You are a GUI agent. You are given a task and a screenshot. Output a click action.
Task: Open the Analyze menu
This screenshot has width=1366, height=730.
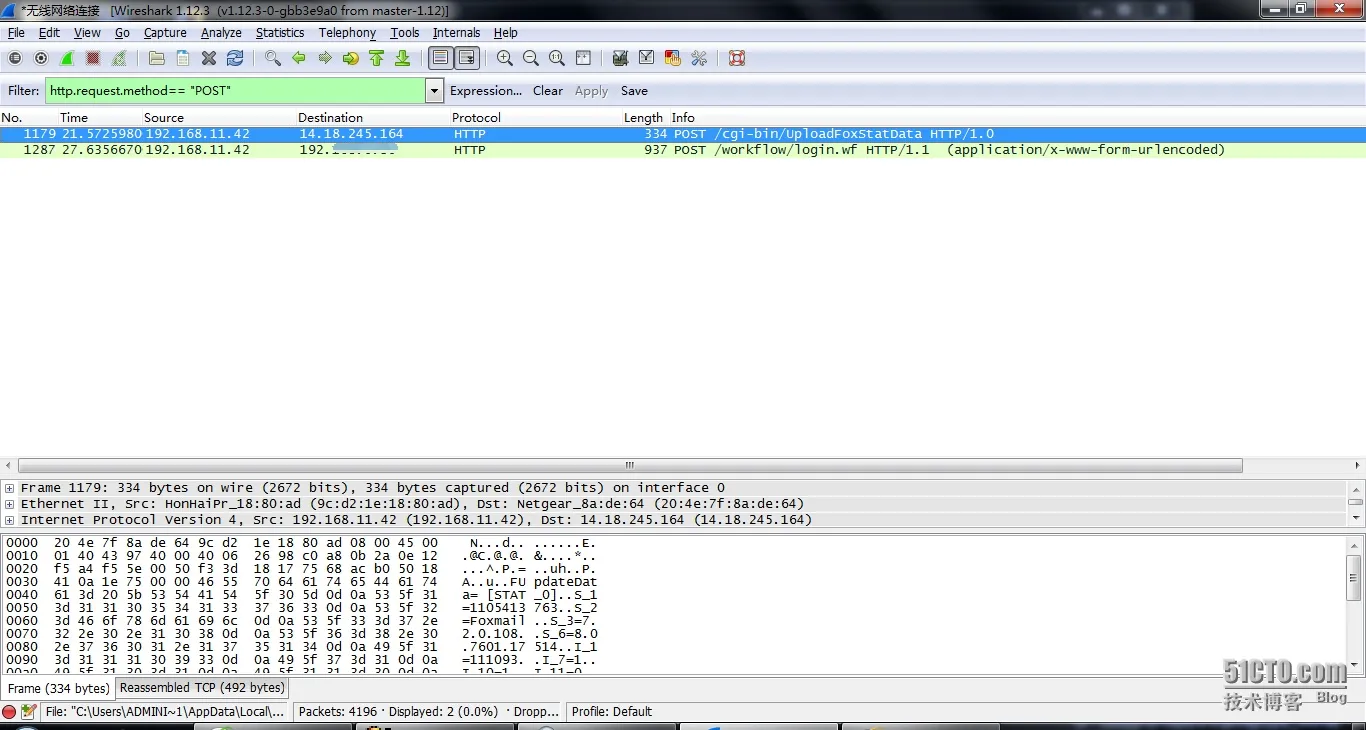click(221, 33)
